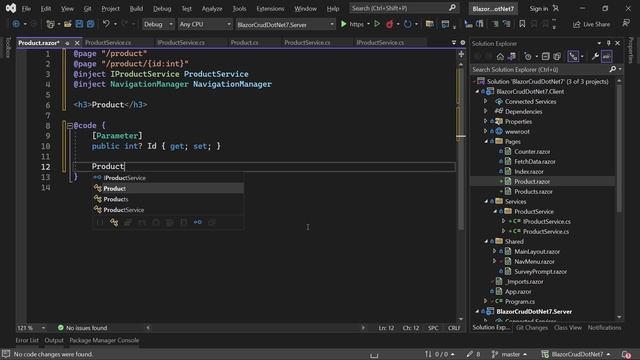Open the zoom level 121 % dropdown
This screenshot has width=640, height=360.
[x=31, y=328]
